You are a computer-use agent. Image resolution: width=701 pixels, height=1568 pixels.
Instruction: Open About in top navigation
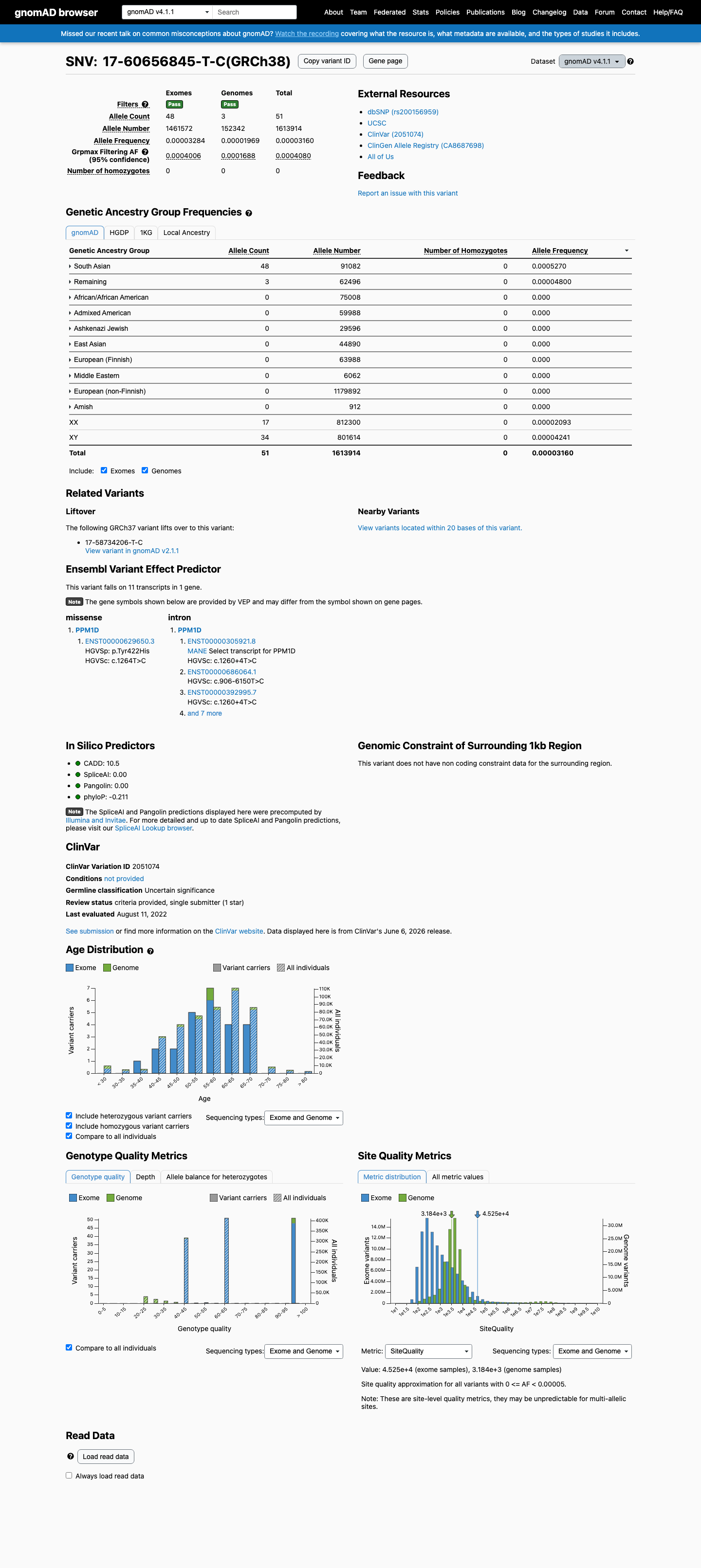point(333,12)
